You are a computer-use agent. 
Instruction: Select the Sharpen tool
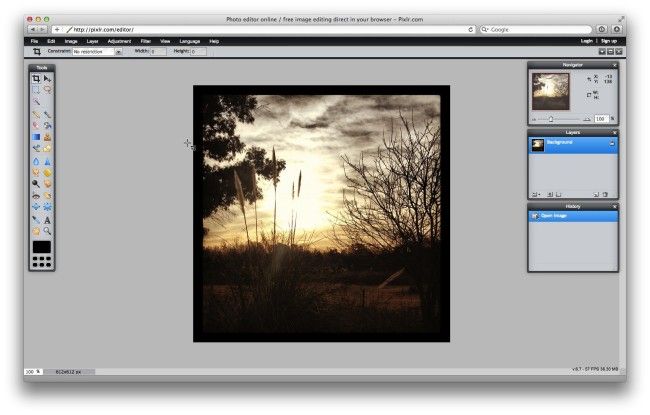[48, 161]
